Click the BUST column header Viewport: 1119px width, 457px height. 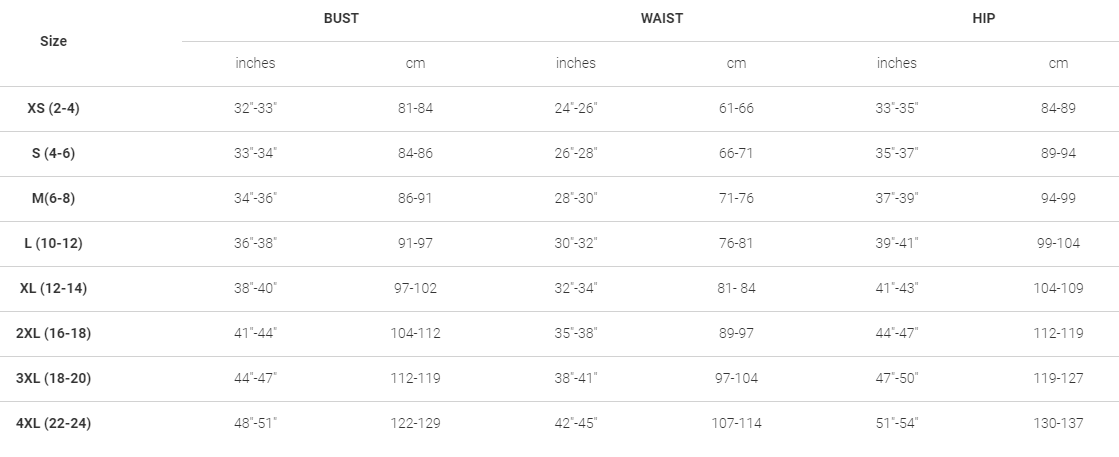(x=341, y=18)
